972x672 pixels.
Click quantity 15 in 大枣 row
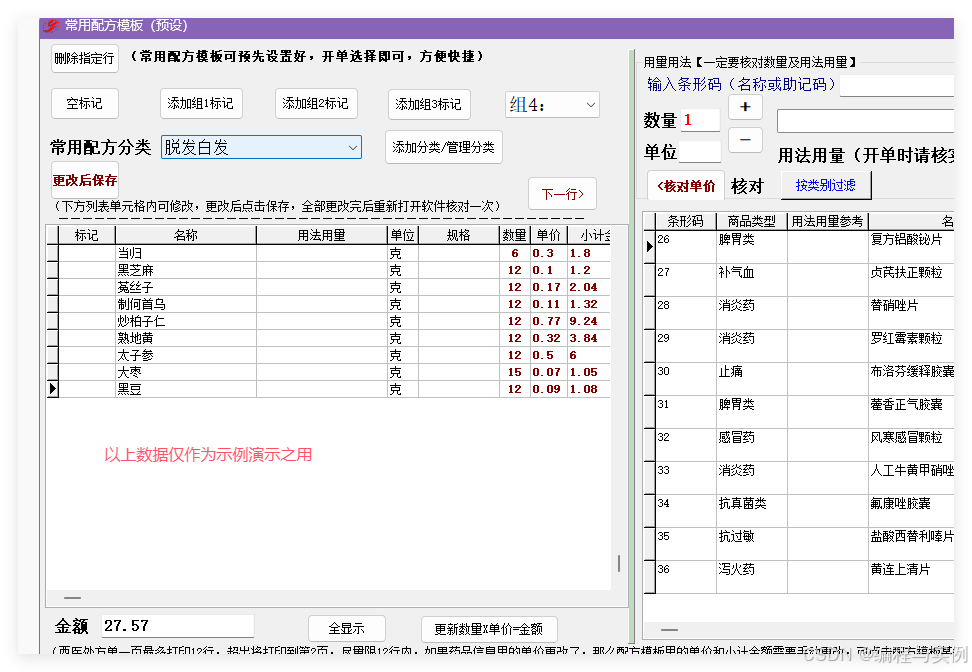coord(515,373)
